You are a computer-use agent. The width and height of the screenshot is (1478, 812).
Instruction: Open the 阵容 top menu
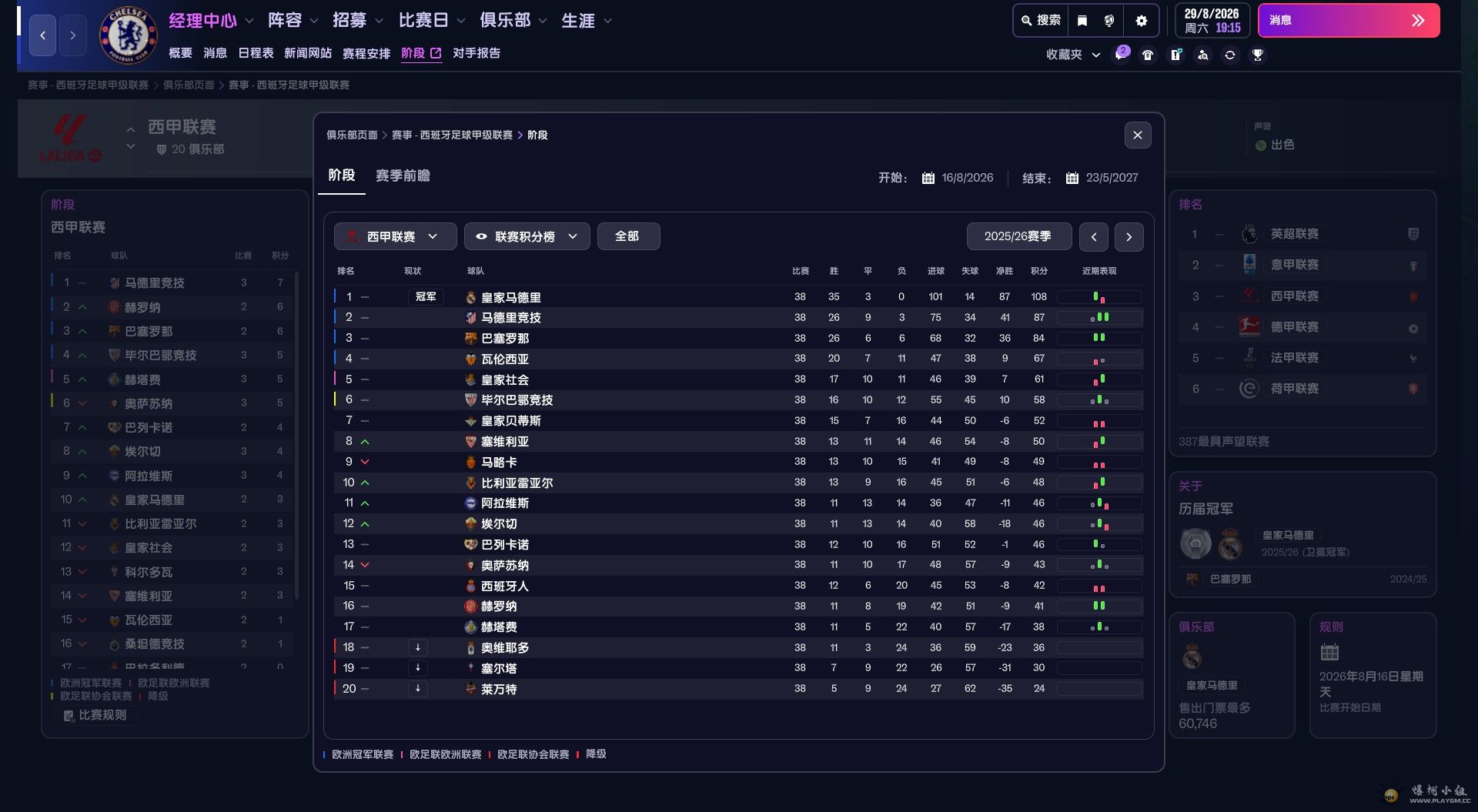point(293,21)
